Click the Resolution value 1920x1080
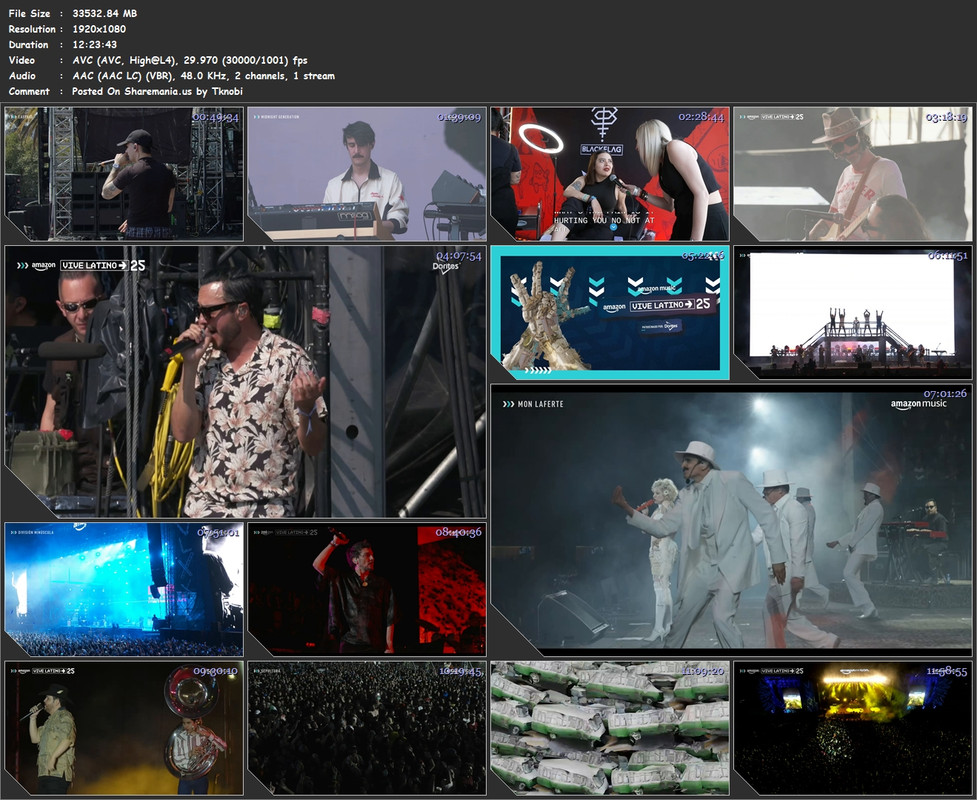This screenshot has height=800, width=977. coord(99,29)
